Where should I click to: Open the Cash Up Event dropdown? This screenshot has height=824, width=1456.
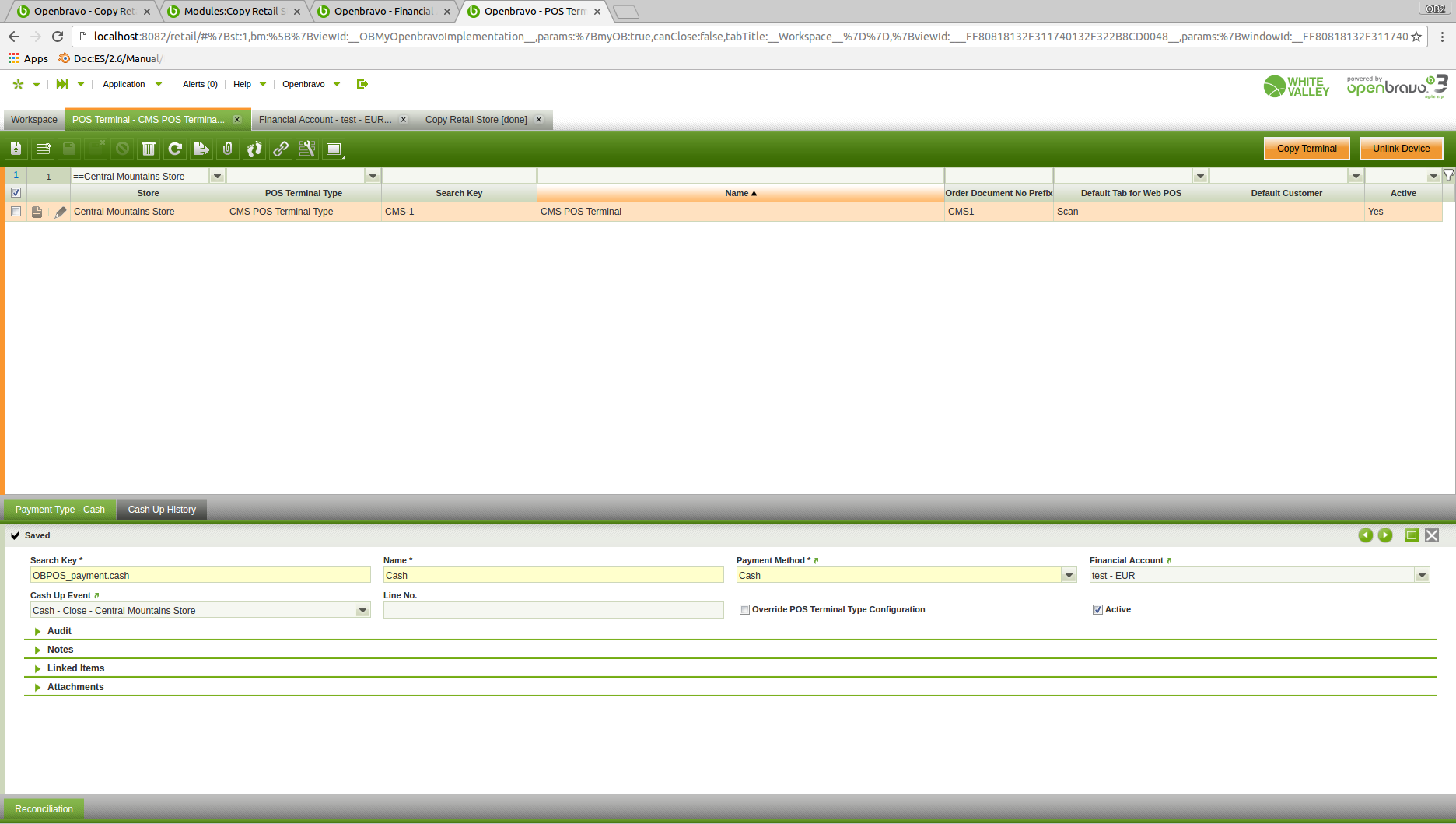(x=362, y=611)
